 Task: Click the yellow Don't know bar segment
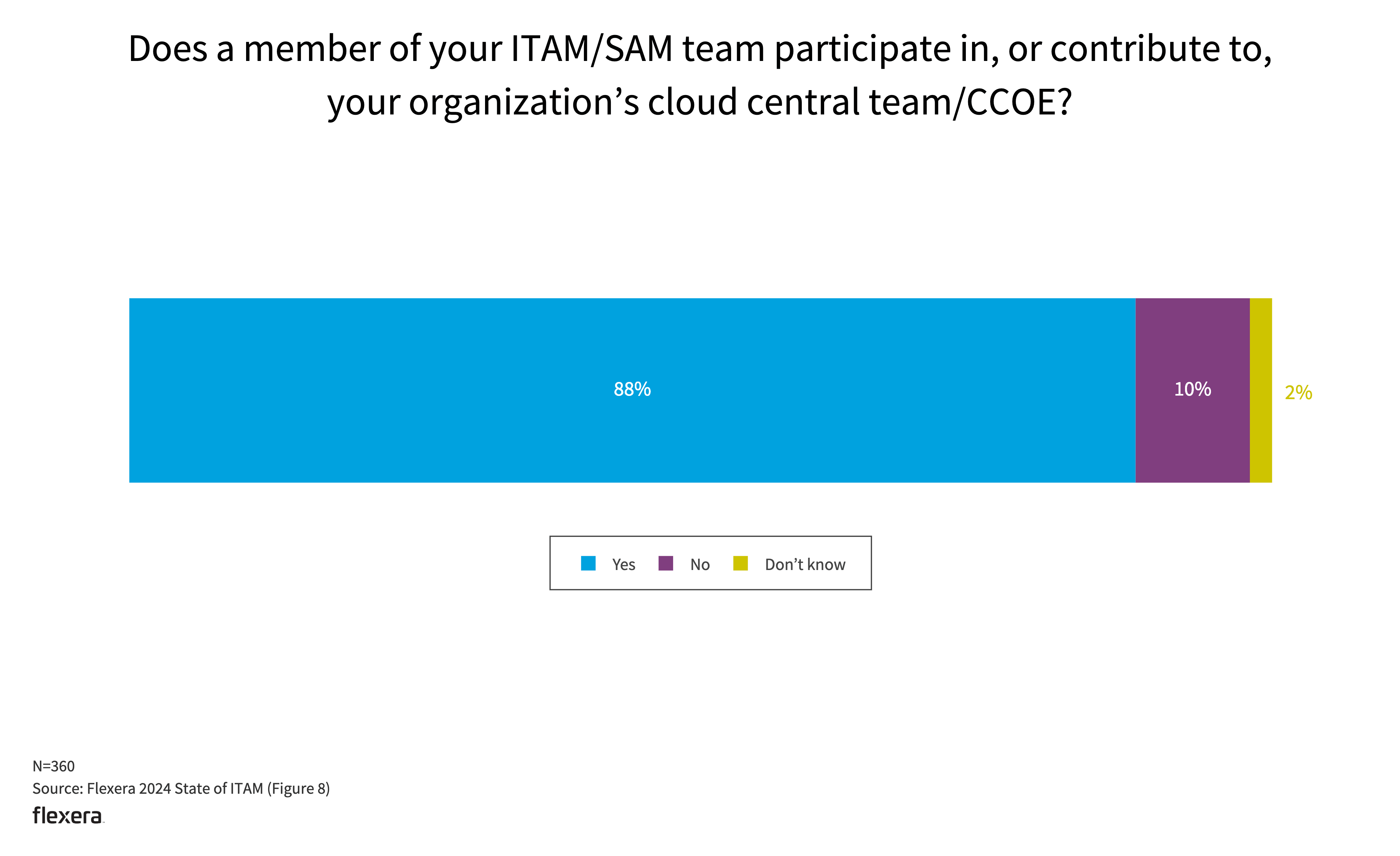(x=1260, y=390)
